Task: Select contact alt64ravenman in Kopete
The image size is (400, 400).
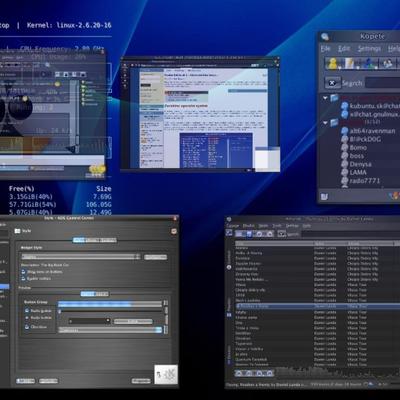Action: (x=369, y=131)
